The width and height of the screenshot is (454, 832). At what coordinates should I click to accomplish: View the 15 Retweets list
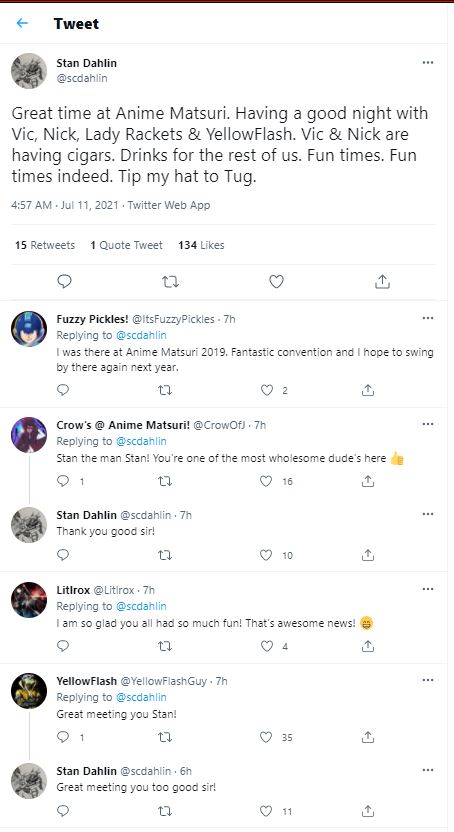45,245
